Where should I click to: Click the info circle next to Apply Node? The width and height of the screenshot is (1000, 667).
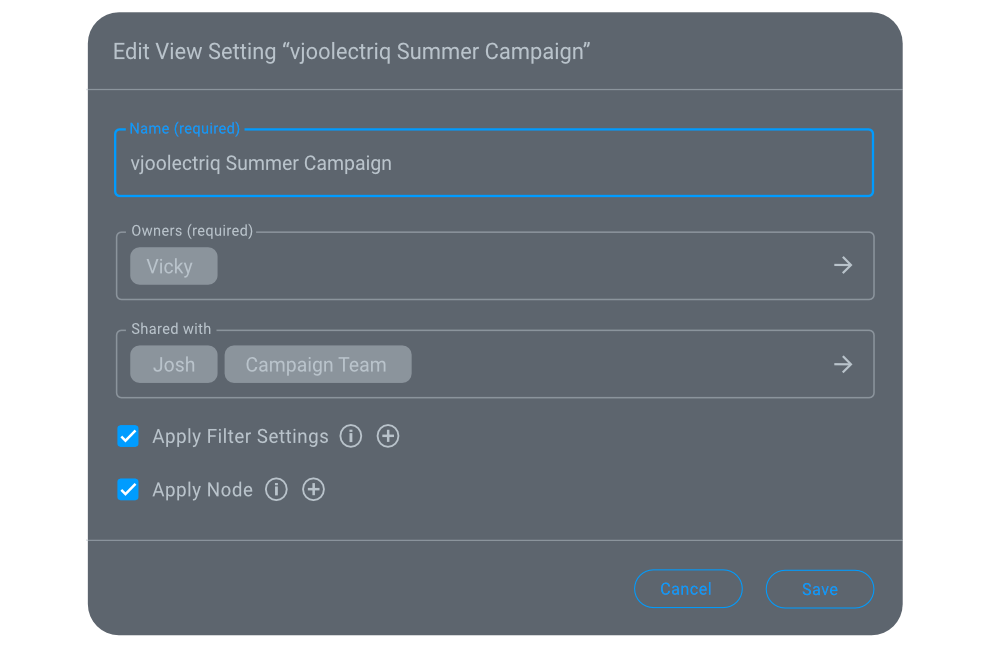276,489
